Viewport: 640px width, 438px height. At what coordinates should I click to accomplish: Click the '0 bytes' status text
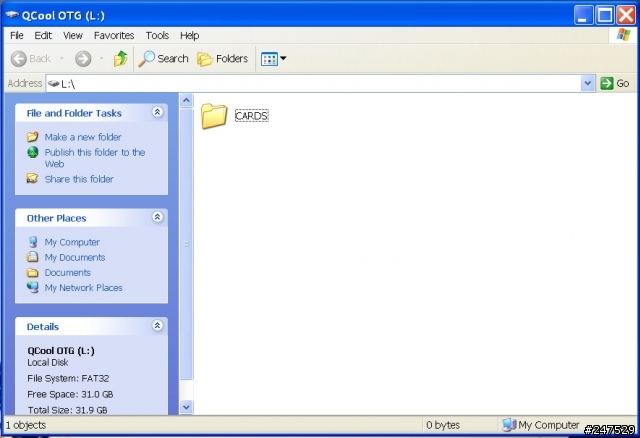click(443, 425)
